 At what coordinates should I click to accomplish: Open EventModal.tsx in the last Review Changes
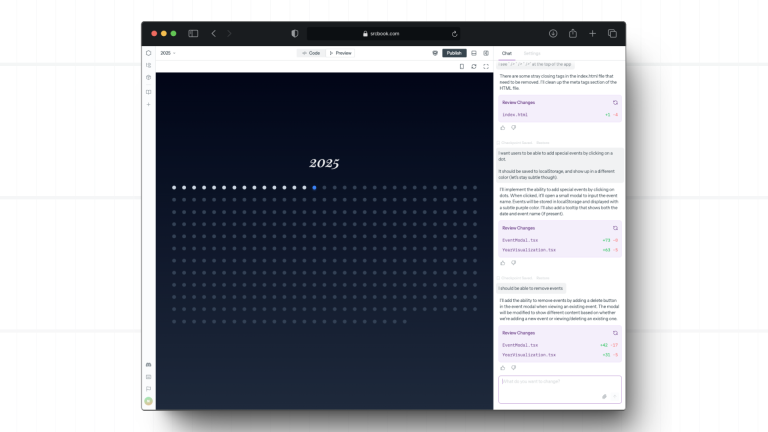(520, 345)
